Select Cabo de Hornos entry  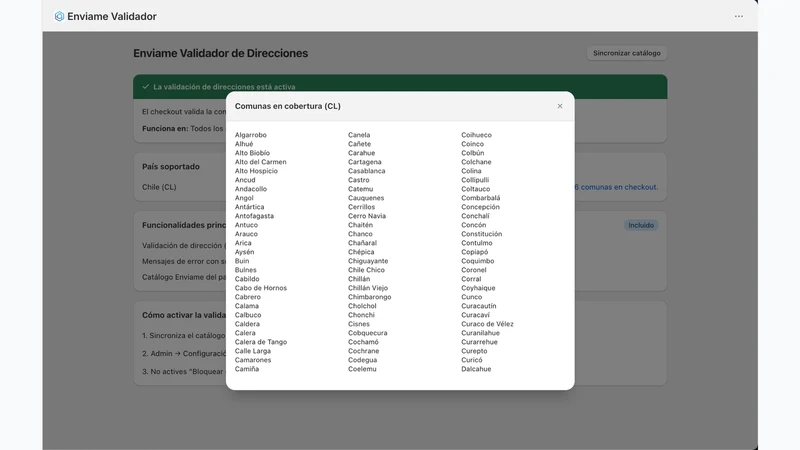(x=261, y=288)
